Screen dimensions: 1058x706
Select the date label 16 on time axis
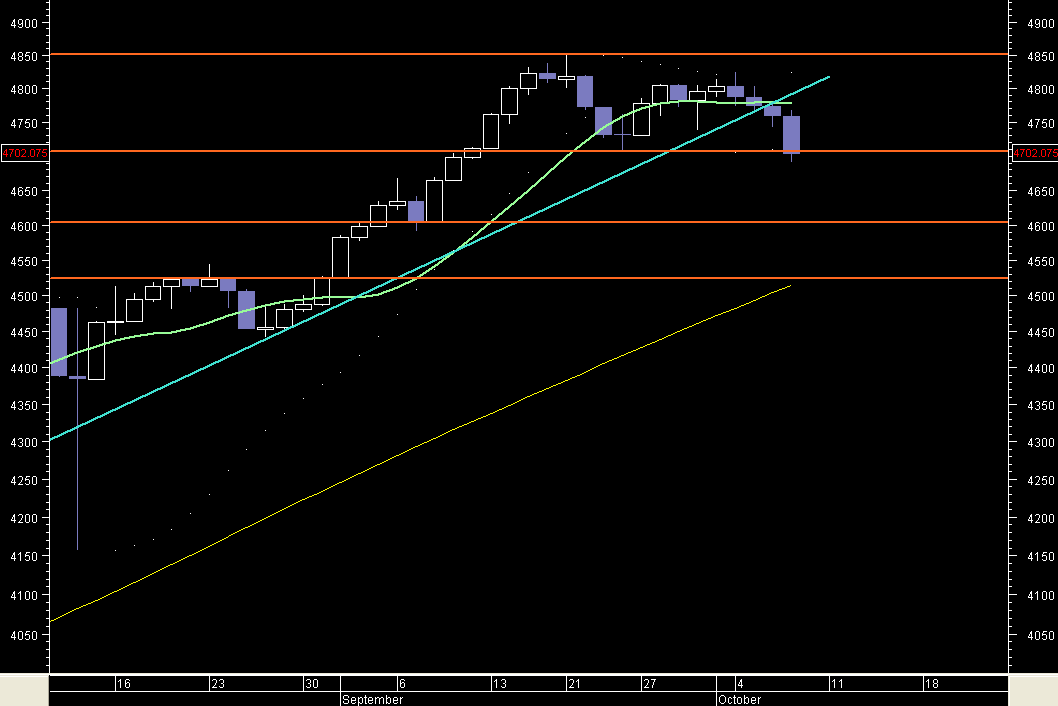tap(123, 684)
